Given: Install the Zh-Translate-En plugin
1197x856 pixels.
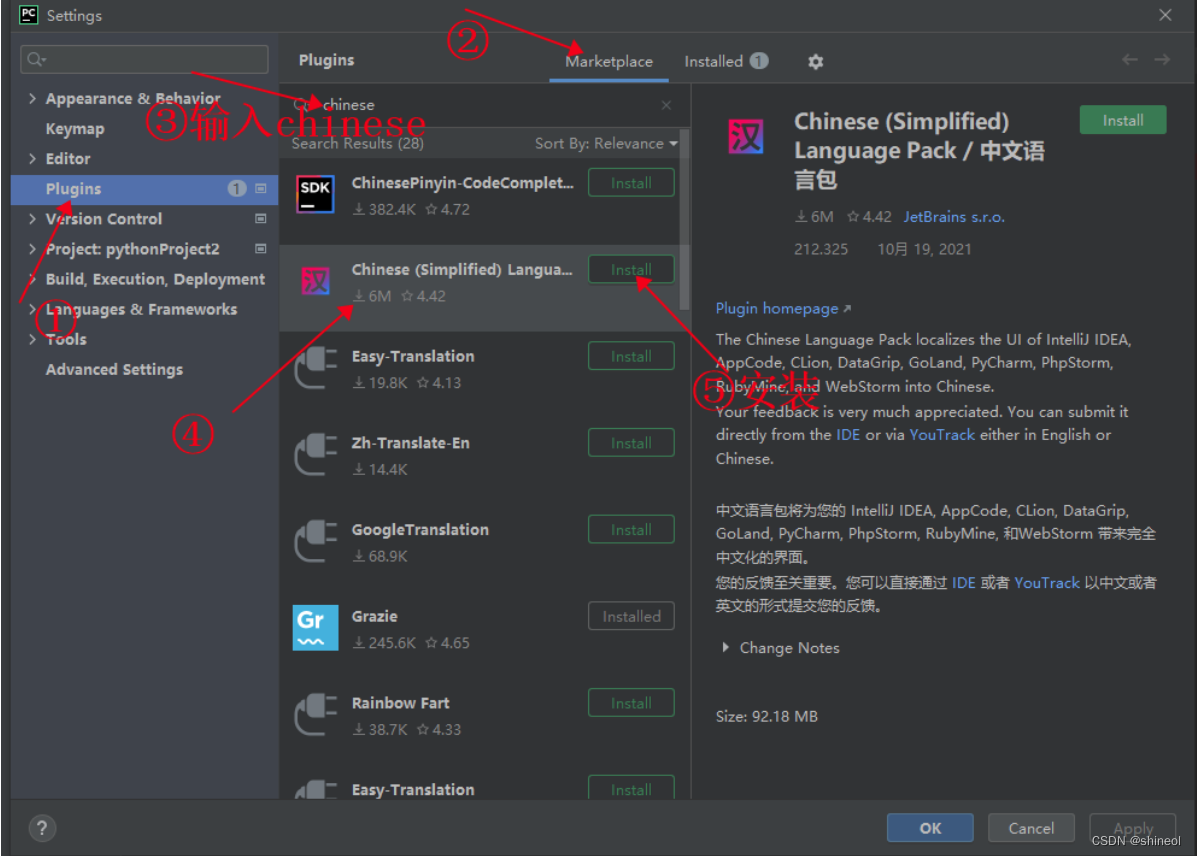Looking at the screenshot, I should 631,443.
